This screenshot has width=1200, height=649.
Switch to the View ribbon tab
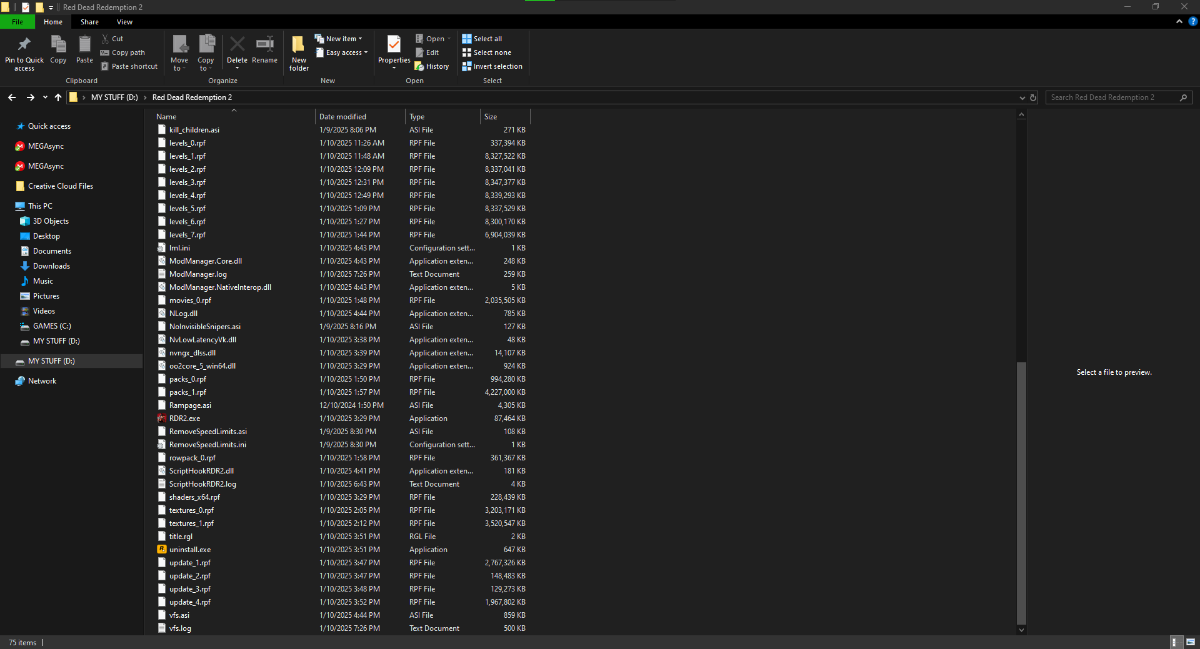point(124,21)
